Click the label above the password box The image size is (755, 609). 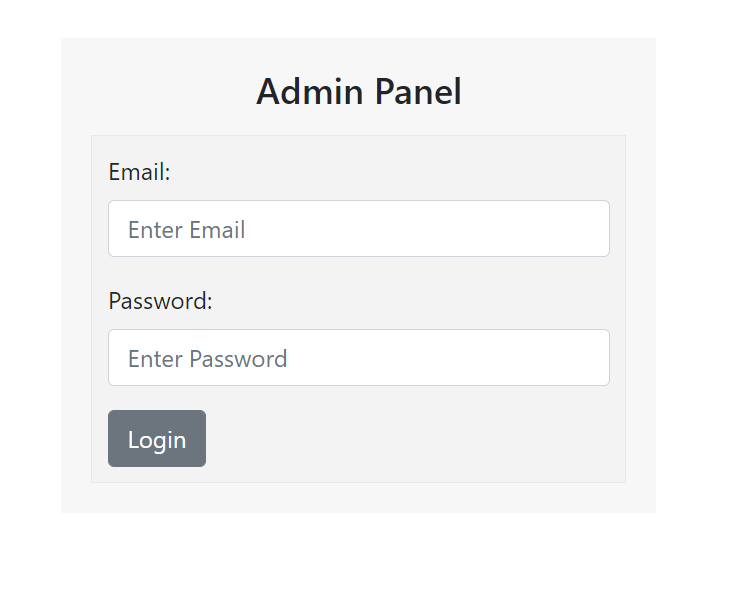[160, 301]
